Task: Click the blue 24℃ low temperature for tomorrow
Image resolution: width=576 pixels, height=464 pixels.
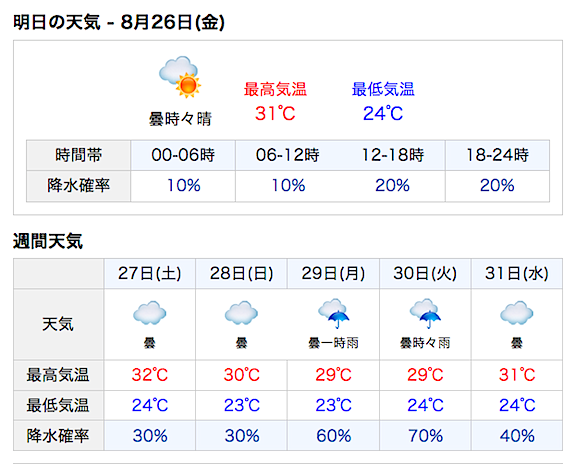Action: [383, 113]
